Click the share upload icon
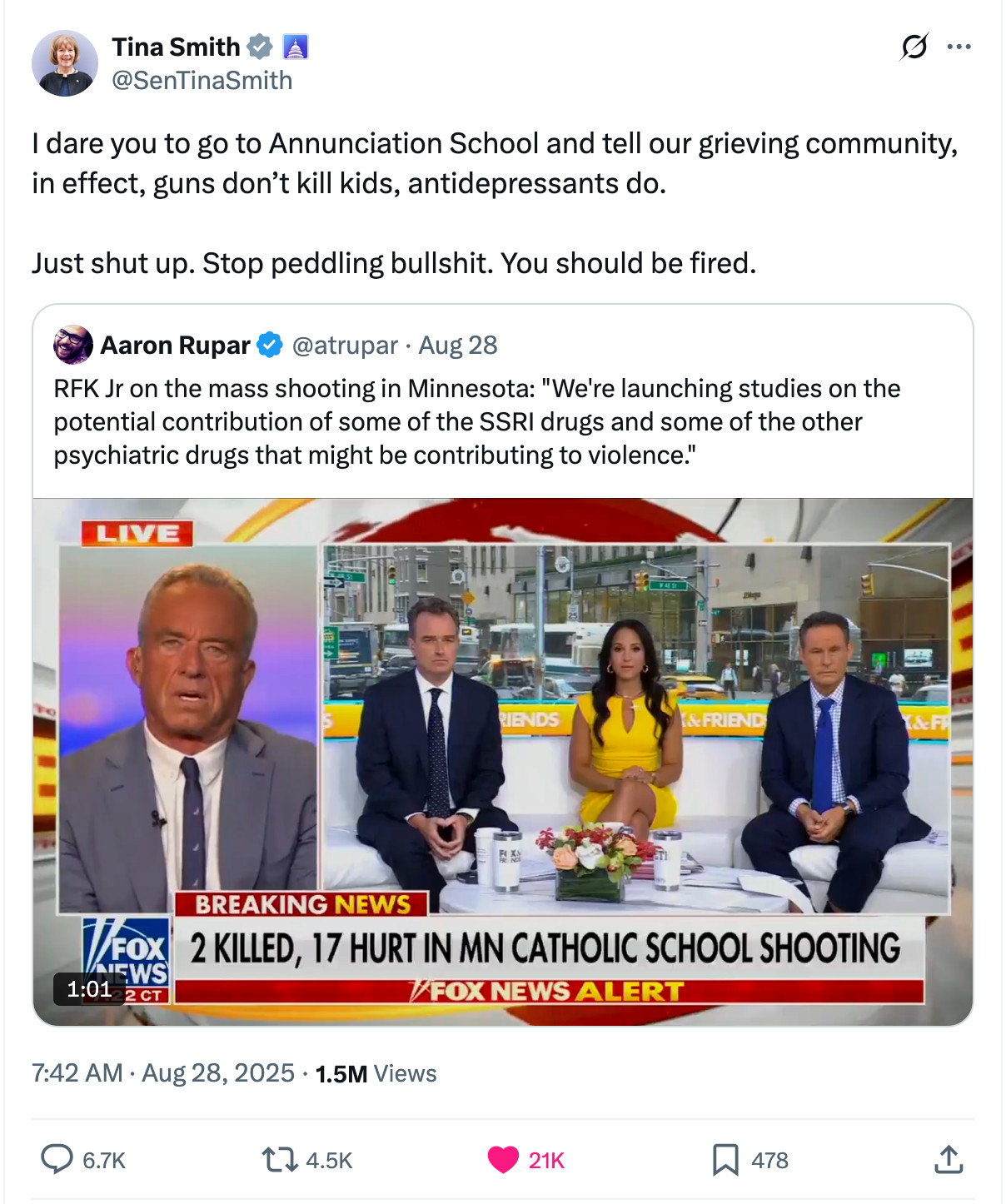The width and height of the screenshot is (1006, 1204). pyautogui.click(x=949, y=1159)
